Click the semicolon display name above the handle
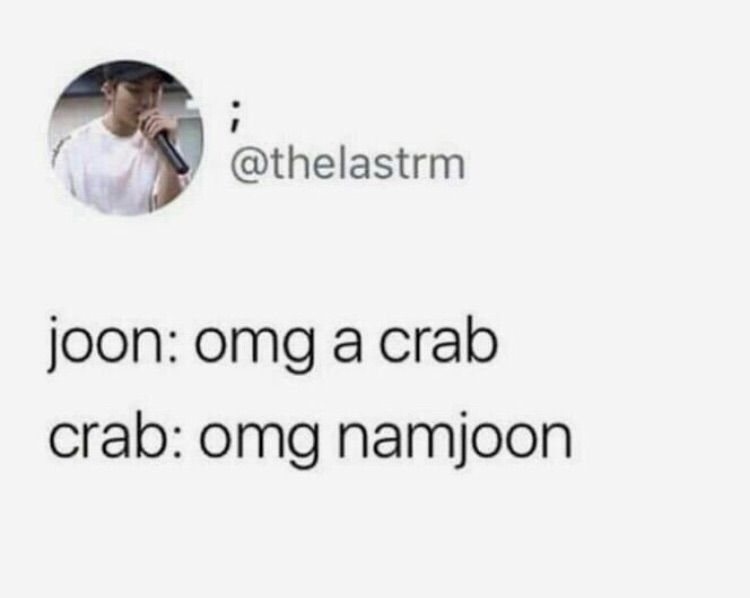Screen dimensions: 750x598 (233, 116)
